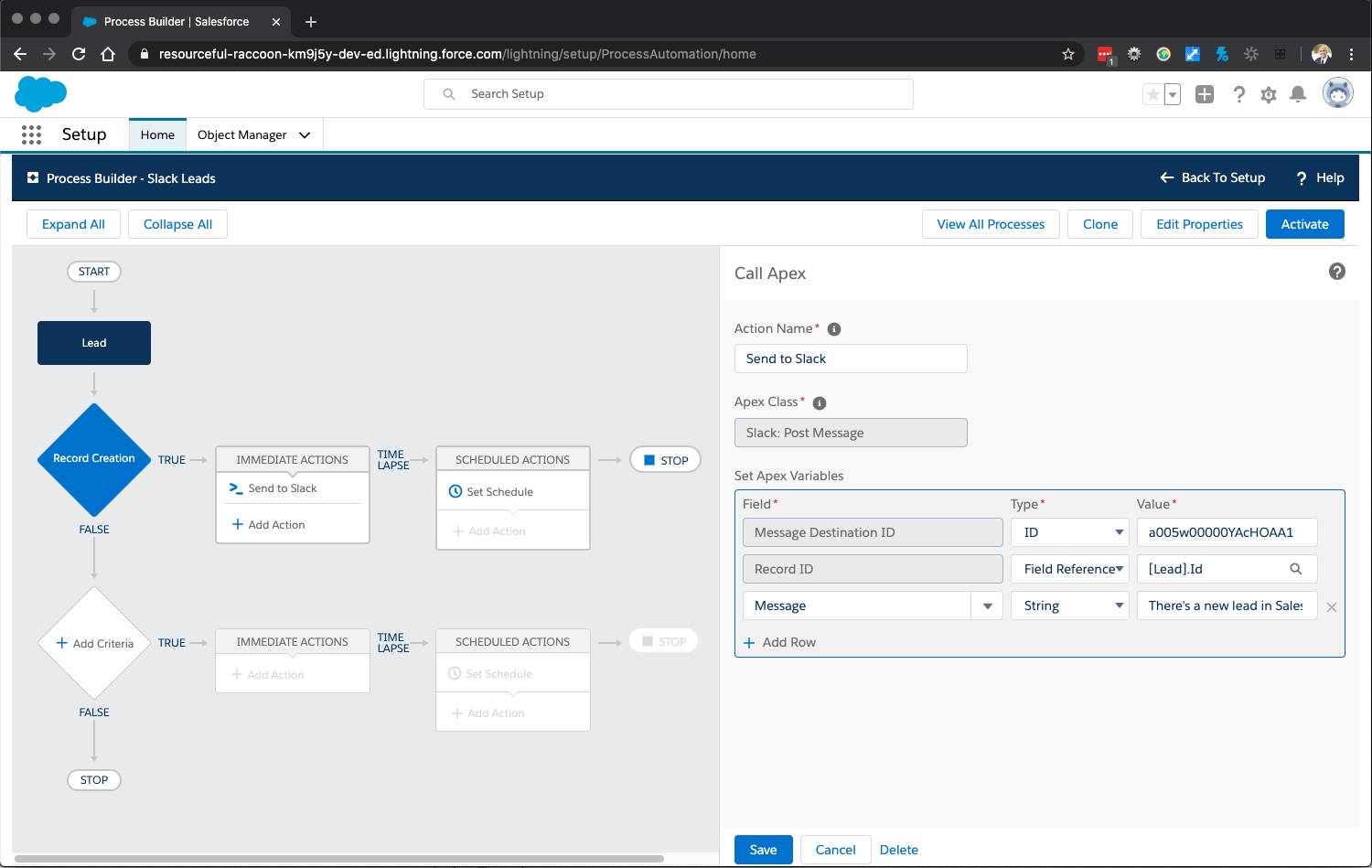Image resolution: width=1372 pixels, height=868 pixels.
Task: Close the Process Builder browser tab
Action: pyautogui.click(x=275, y=21)
